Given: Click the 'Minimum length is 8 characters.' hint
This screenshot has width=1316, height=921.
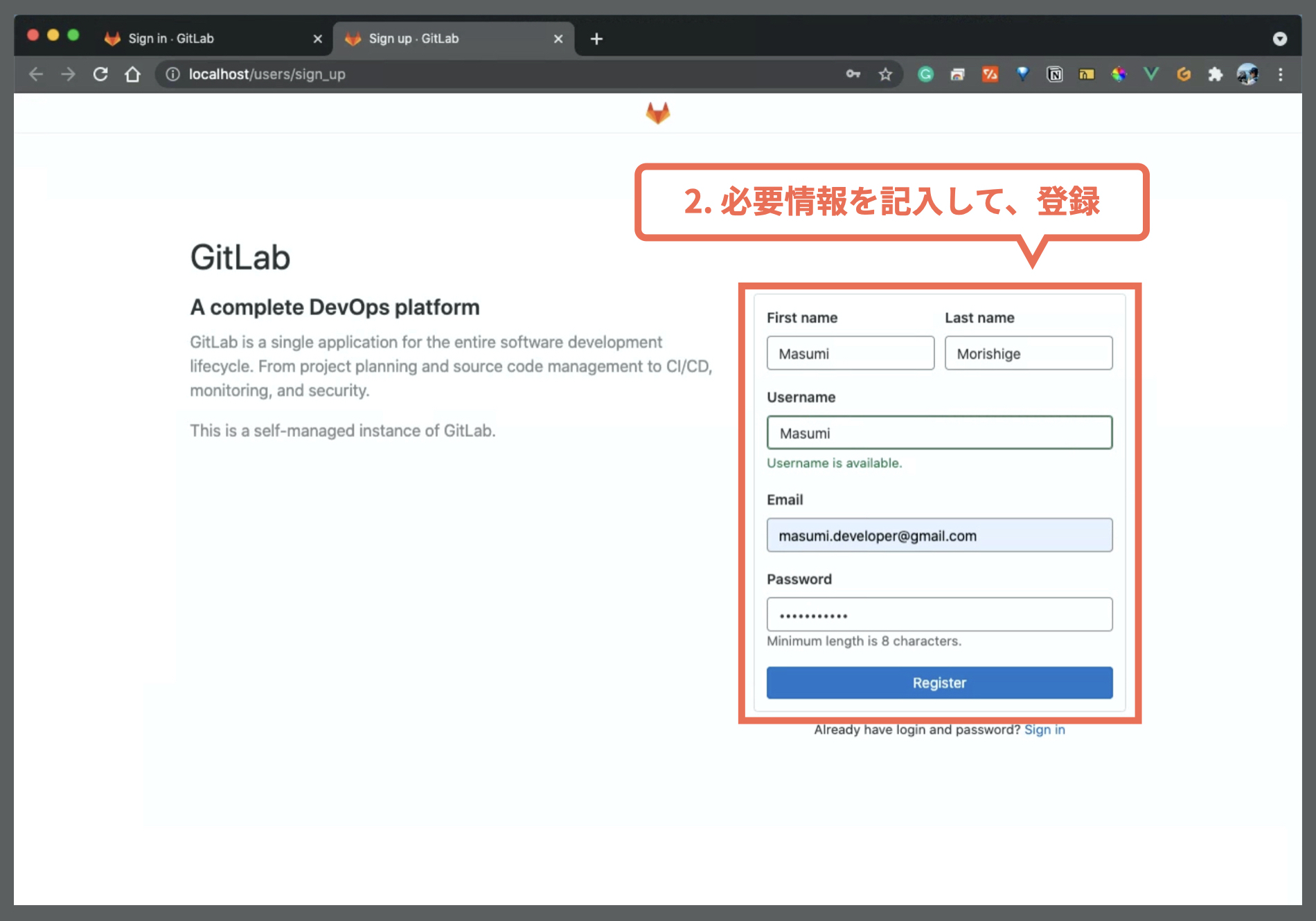Looking at the screenshot, I should tap(864, 641).
